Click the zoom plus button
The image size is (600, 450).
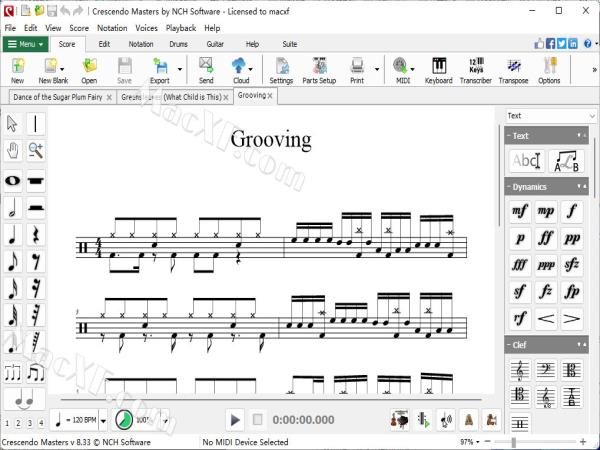583,442
